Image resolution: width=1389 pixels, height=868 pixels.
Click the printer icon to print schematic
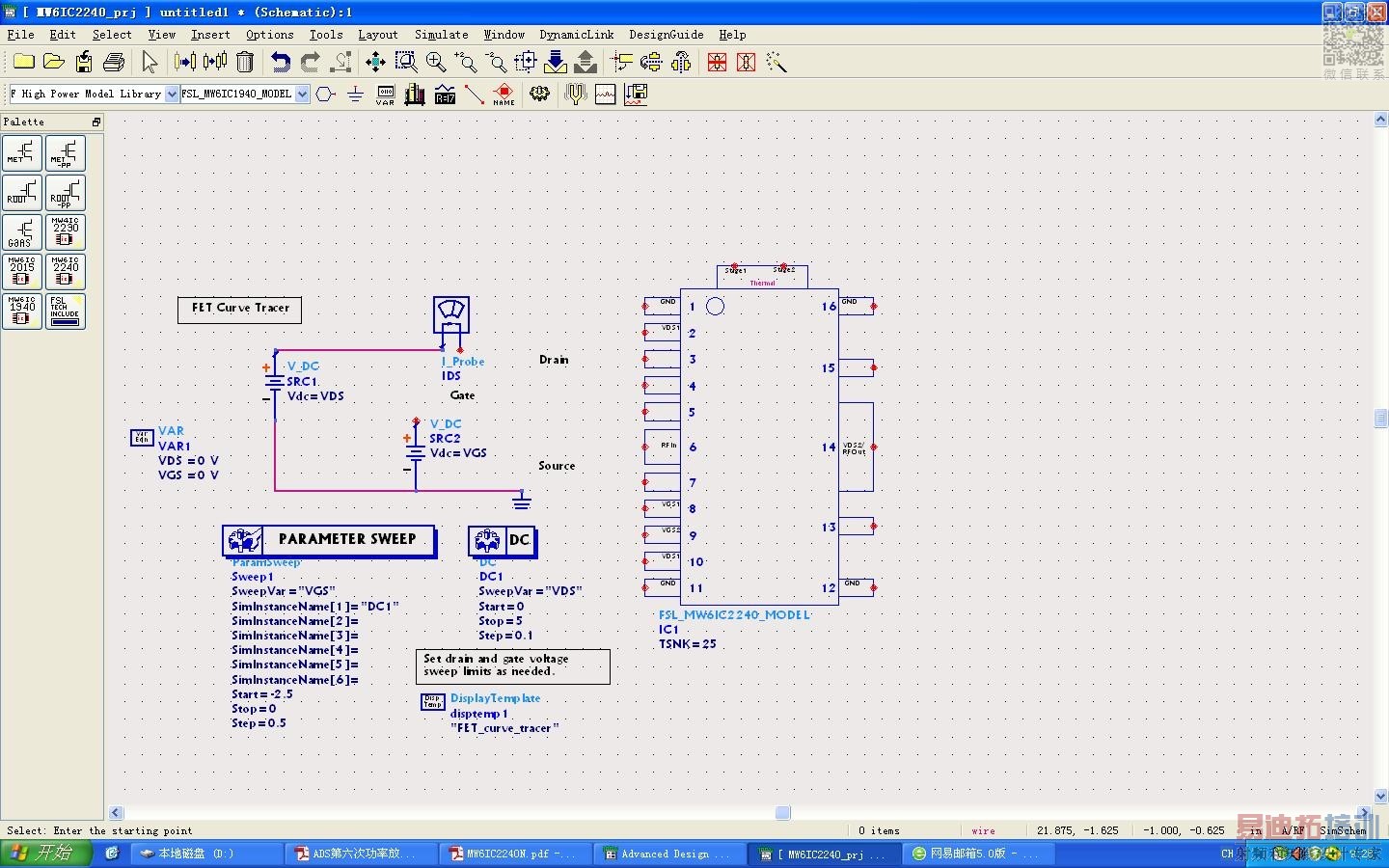click(114, 62)
